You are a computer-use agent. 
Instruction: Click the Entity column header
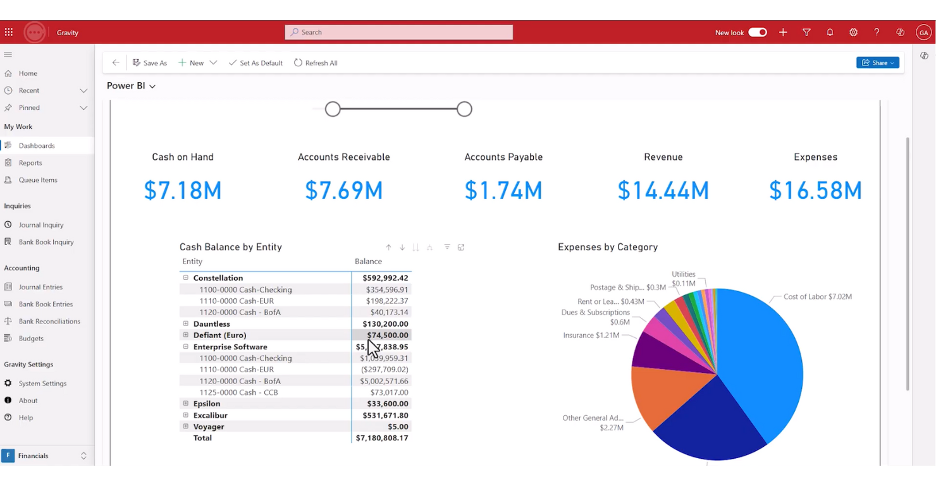[192, 262]
